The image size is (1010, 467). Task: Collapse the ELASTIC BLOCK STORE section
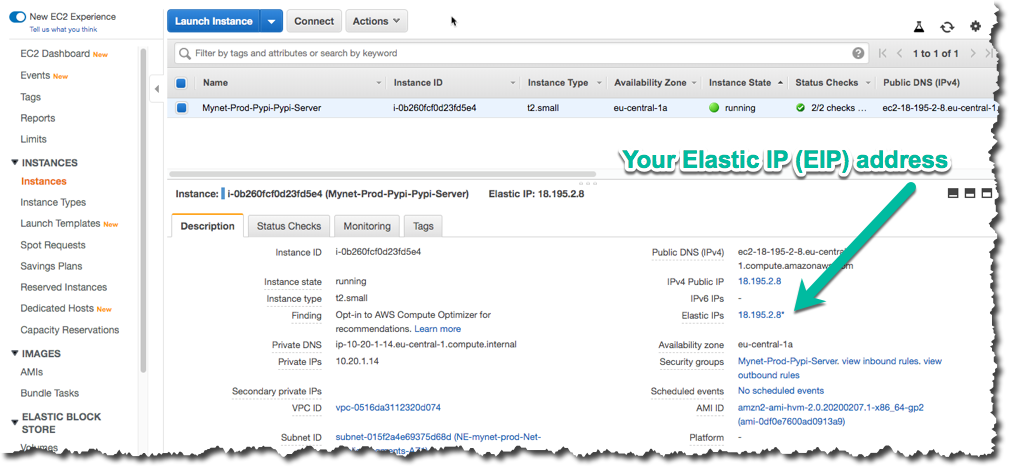[15, 423]
